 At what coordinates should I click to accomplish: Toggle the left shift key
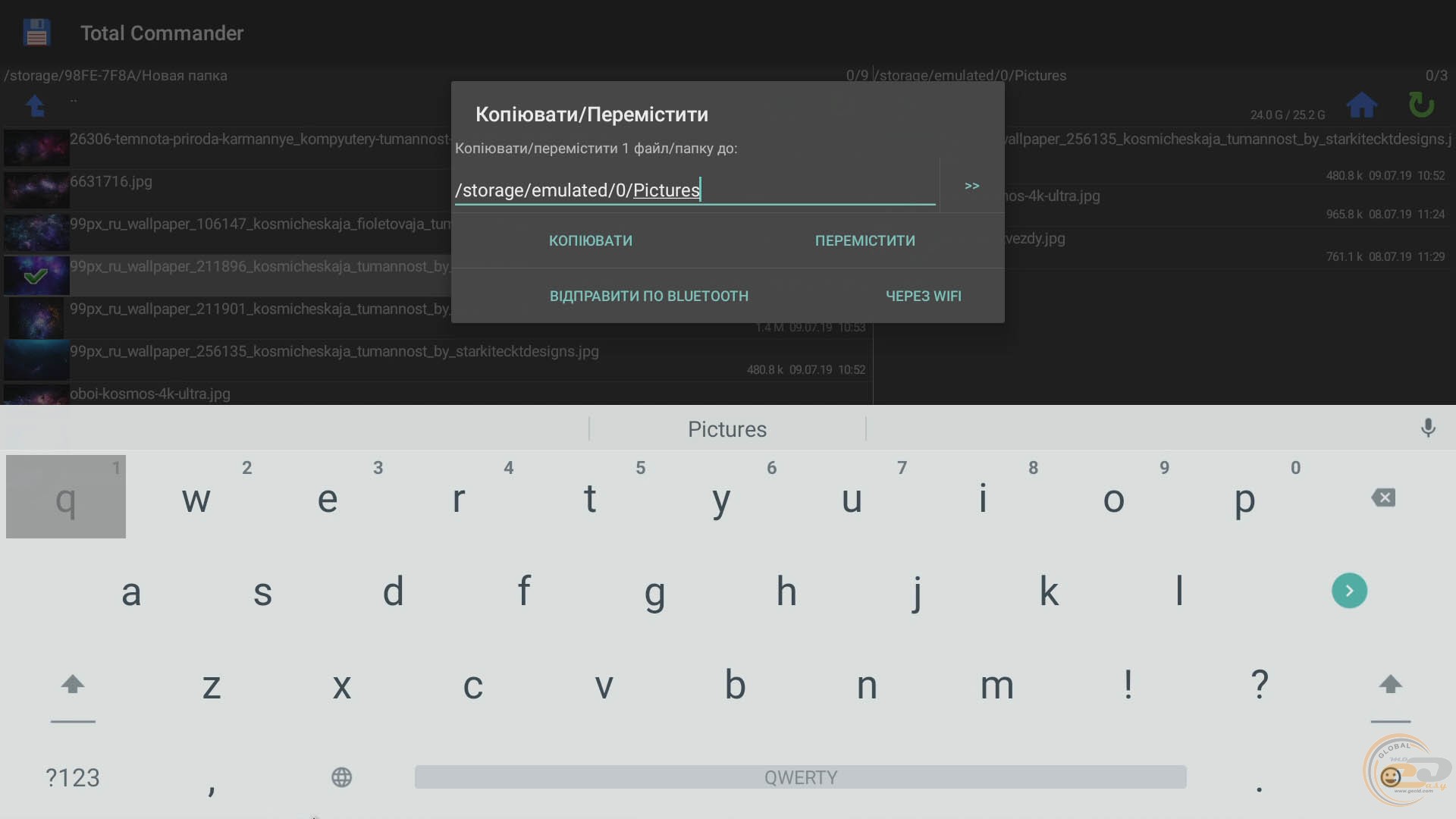73,685
